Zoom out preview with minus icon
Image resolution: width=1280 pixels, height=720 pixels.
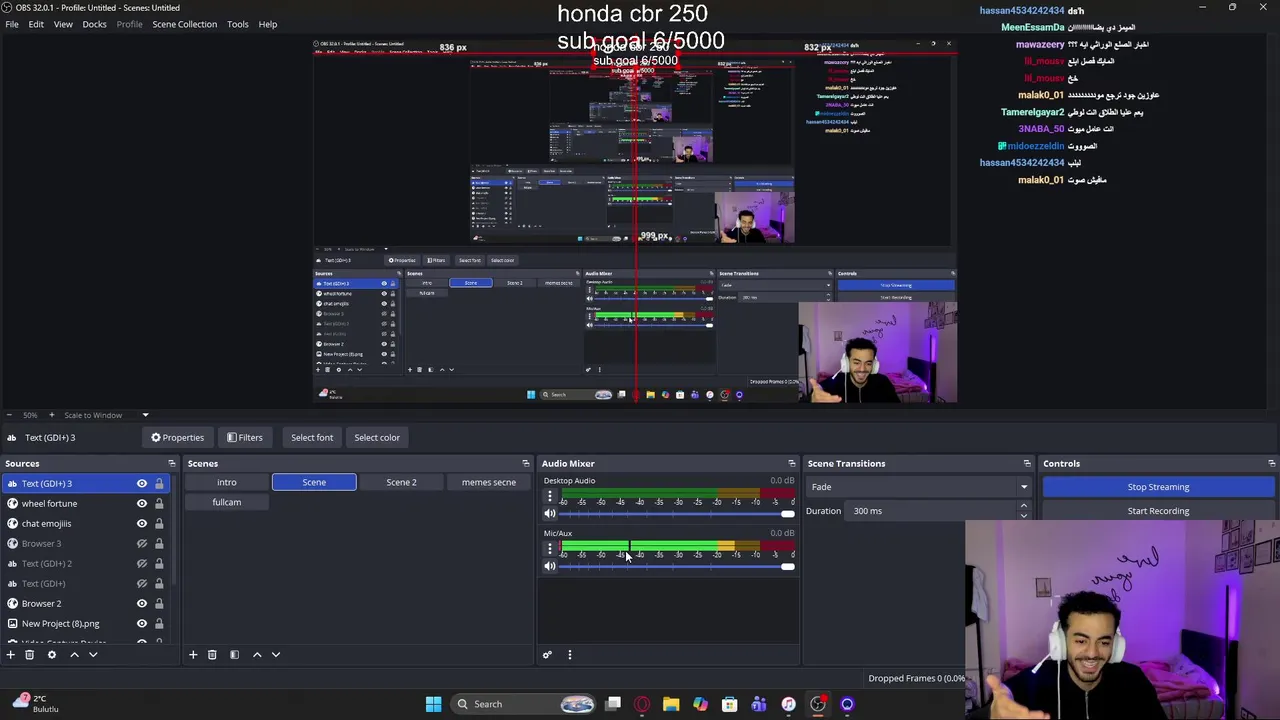coord(9,415)
